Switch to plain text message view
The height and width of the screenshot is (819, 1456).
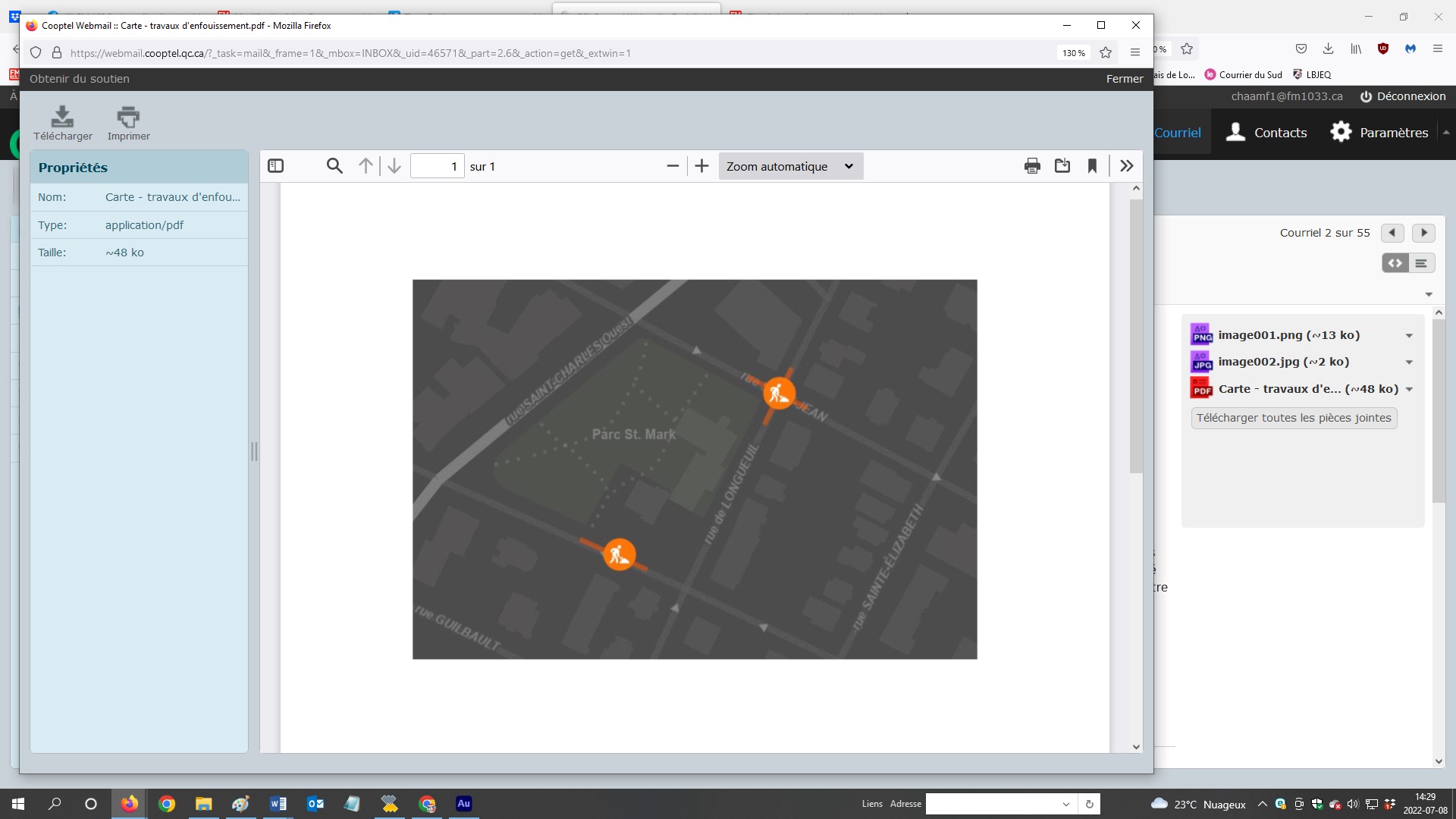[1422, 263]
